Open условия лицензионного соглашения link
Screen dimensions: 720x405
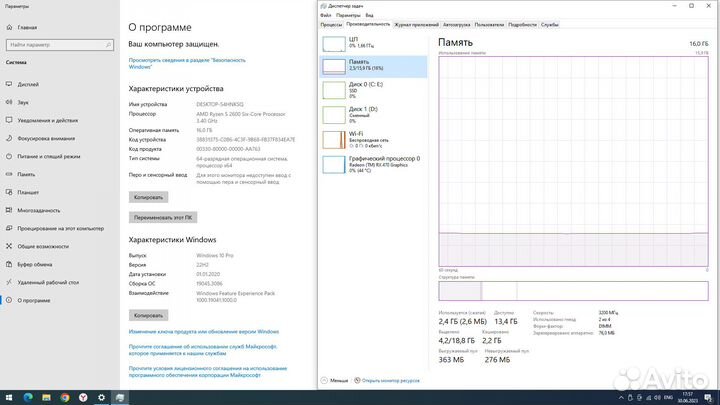point(208,372)
